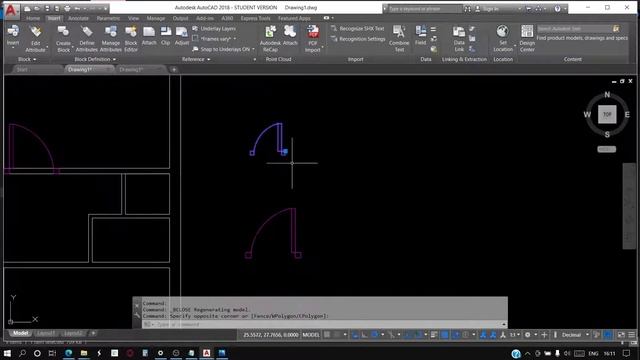Viewport: 640px width, 360px height.
Task: Open the Snap to Underlays ON dropdown
Action: pyautogui.click(x=253, y=49)
